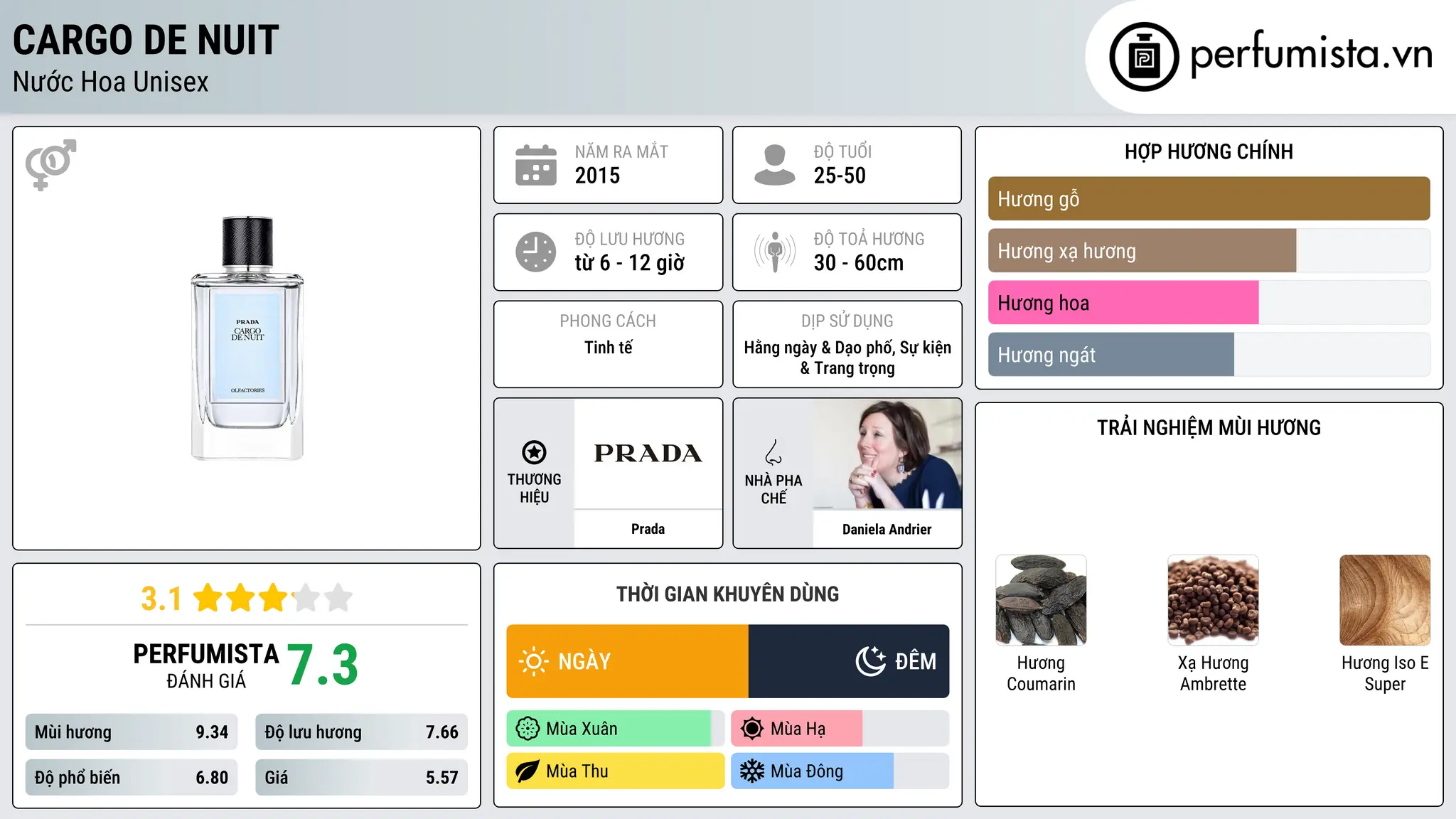Screen dimensions: 1456x819
Task: Click the 3.1 star rating number
Action: (161, 599)
